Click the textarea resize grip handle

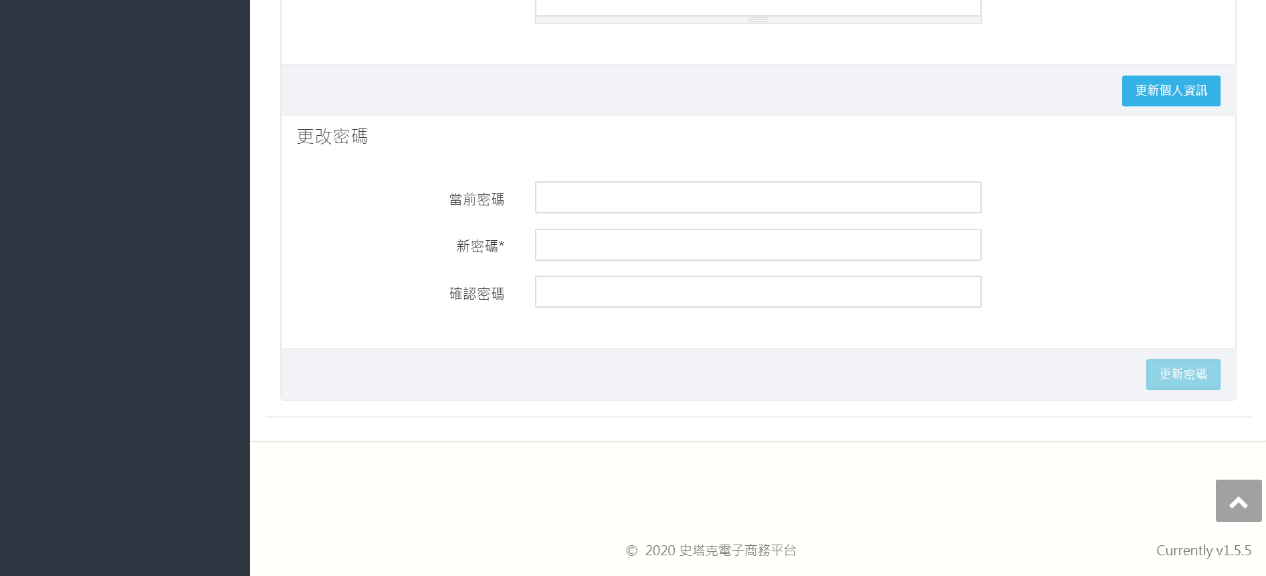click(758, 19)
